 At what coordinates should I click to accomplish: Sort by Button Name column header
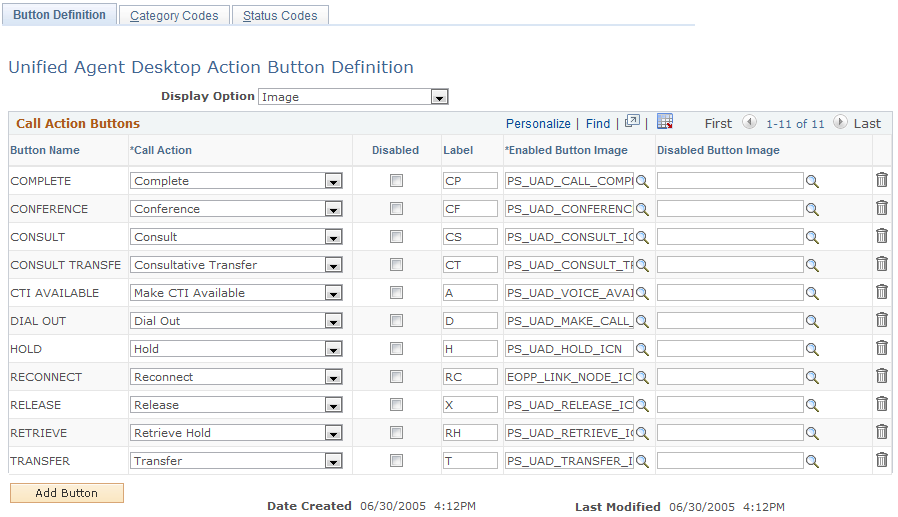(45, 151)
